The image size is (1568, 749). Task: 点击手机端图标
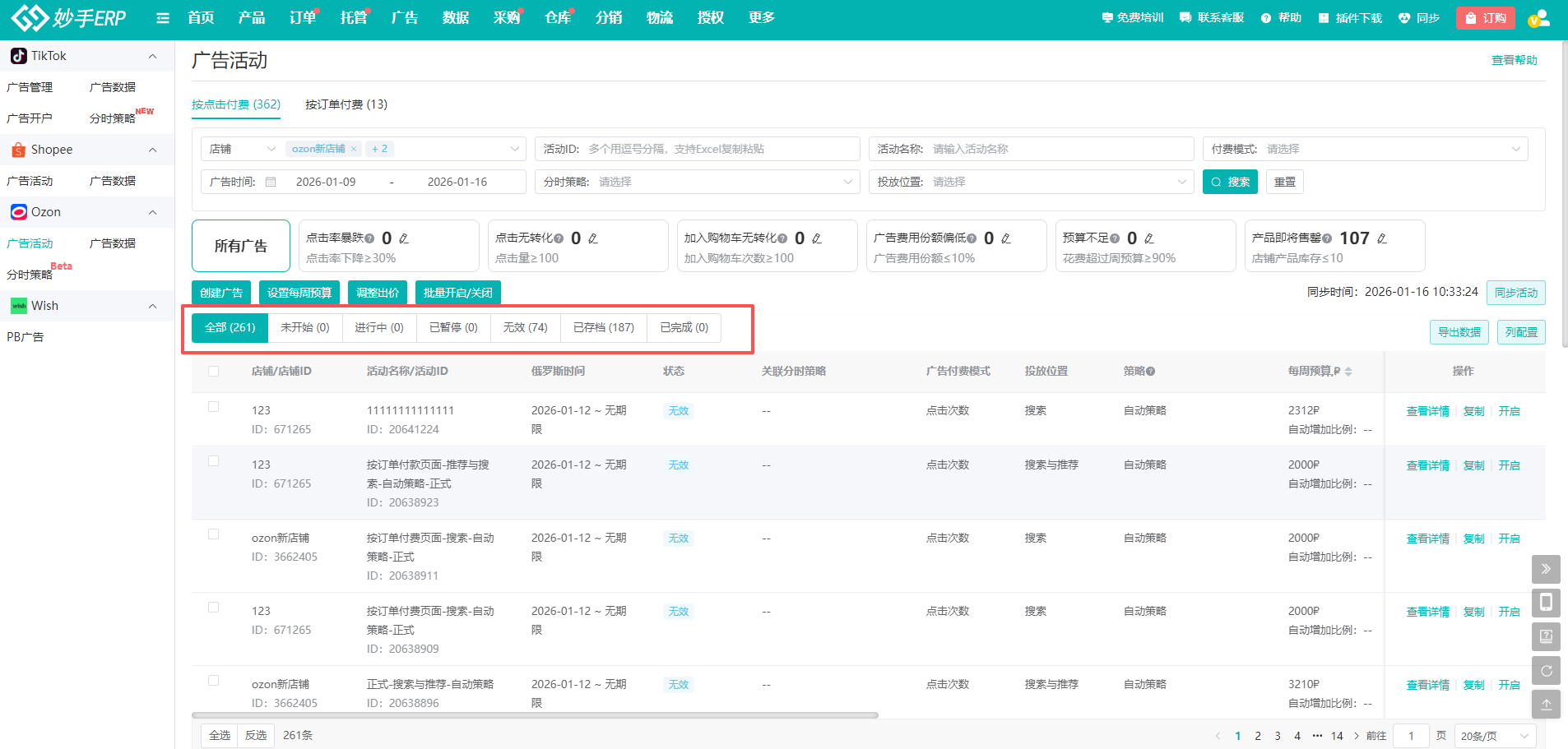click(1547, 603)
